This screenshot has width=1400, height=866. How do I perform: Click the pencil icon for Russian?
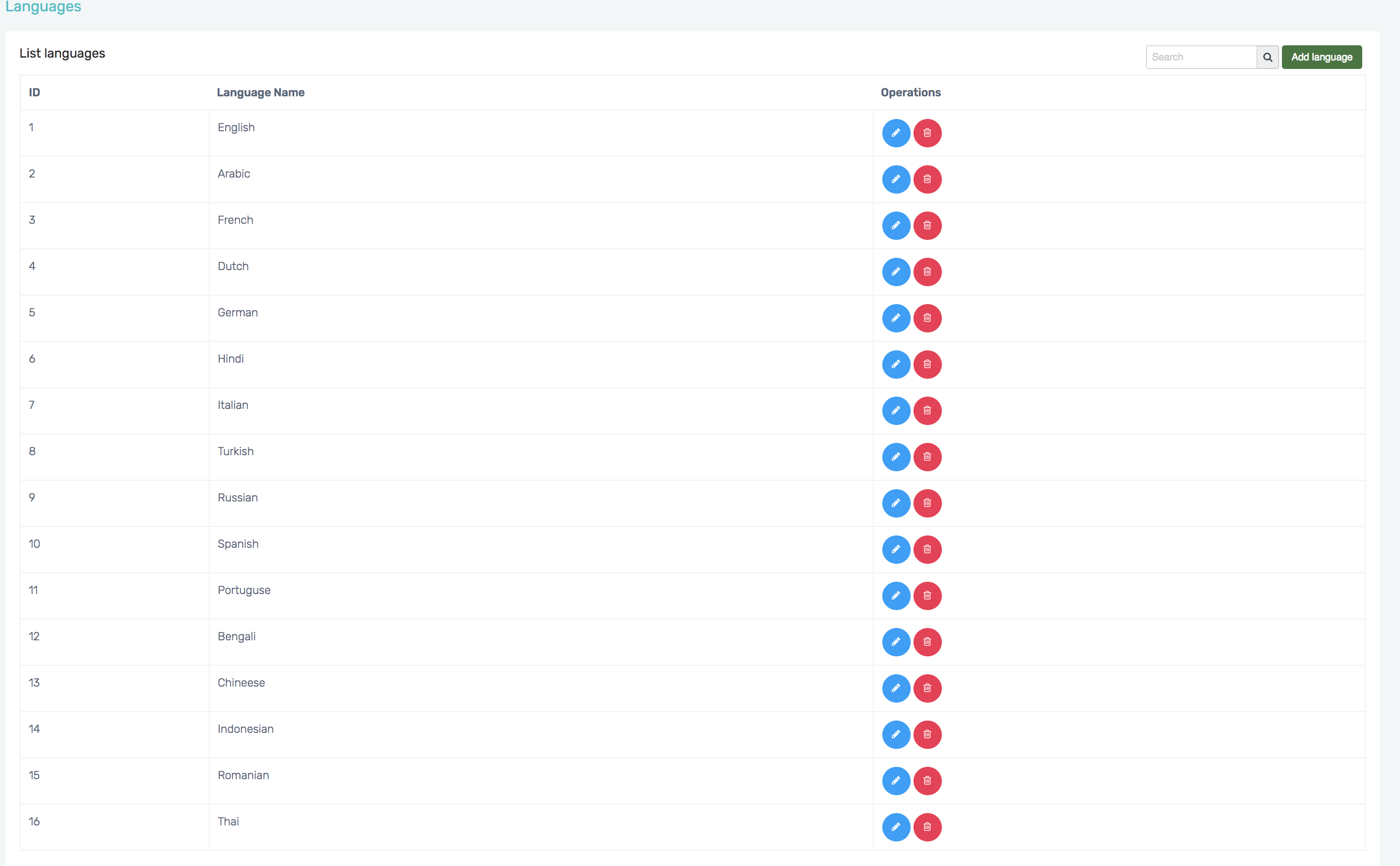coord(896,503)
